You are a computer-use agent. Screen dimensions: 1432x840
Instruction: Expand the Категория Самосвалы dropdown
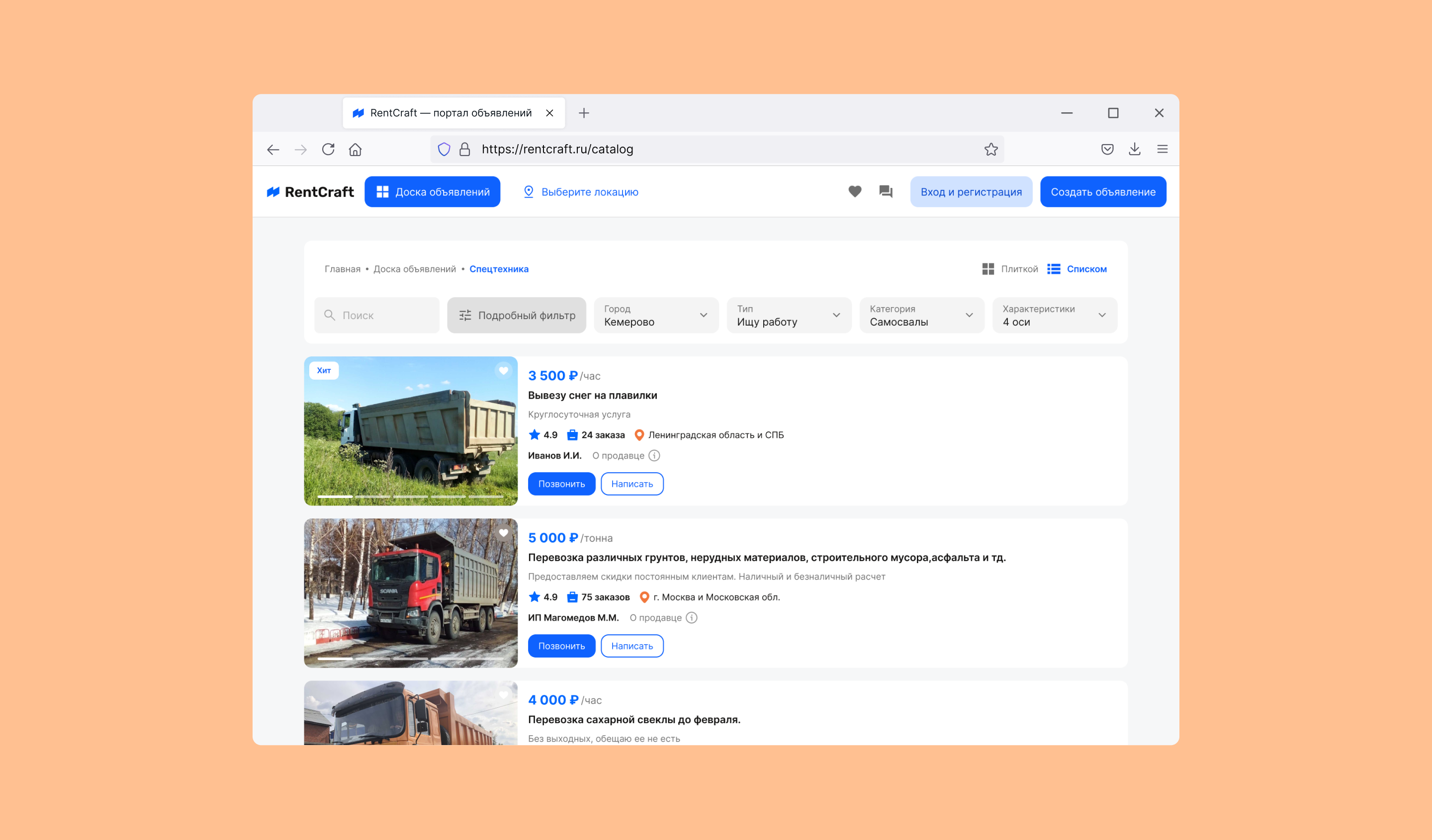coord(921,315)
